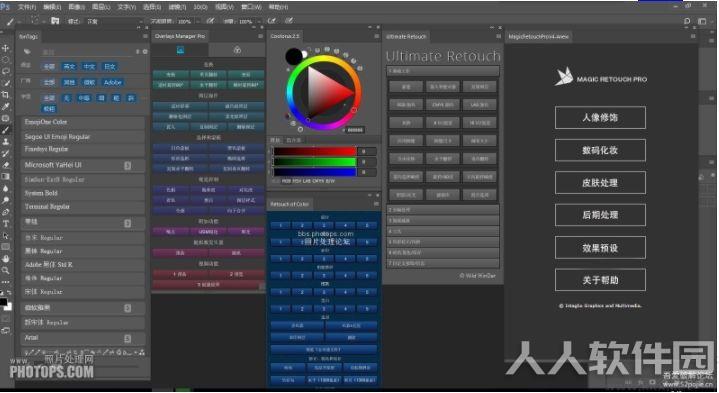The width and height of the screenshot is (719, 393).
Task: Select the Pen tool
Action: (x=6, y=212)
